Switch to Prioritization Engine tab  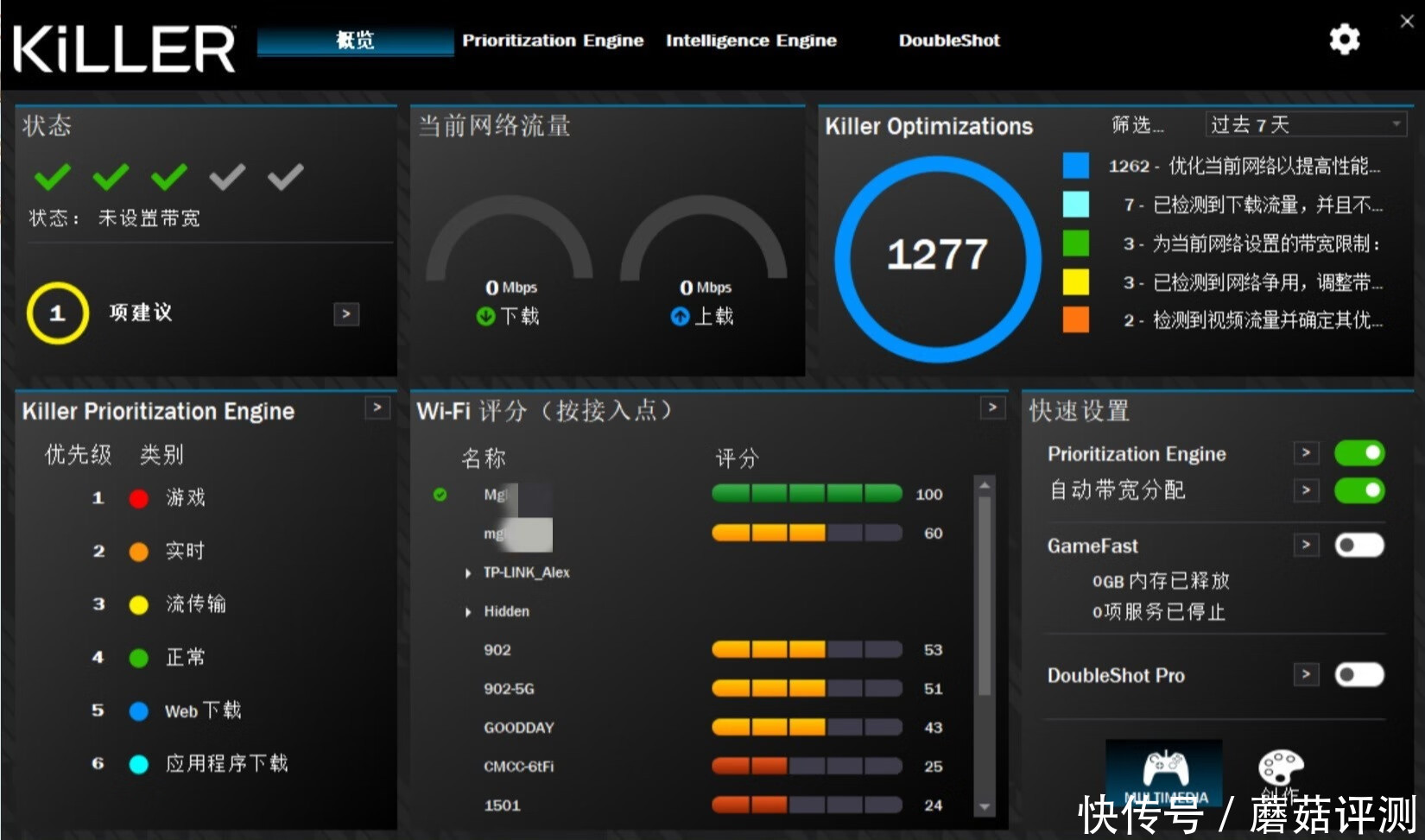(x=553, y=41)
